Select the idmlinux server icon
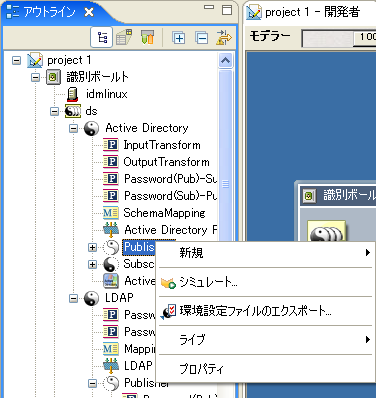Viewport: 376px width, 398px height. 72,94
